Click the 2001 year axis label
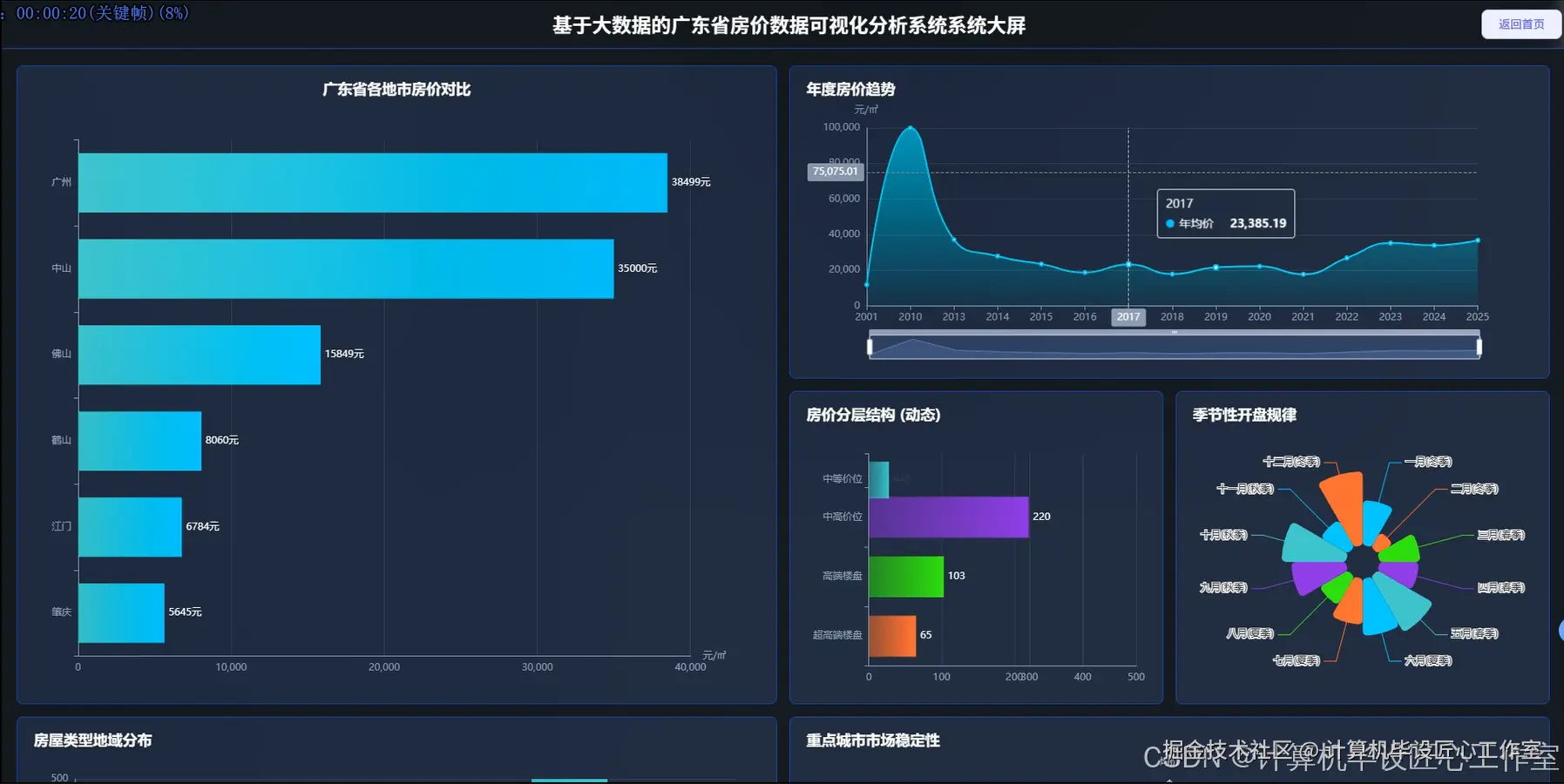Screen dimensions: 1564x784 (866, 317)
